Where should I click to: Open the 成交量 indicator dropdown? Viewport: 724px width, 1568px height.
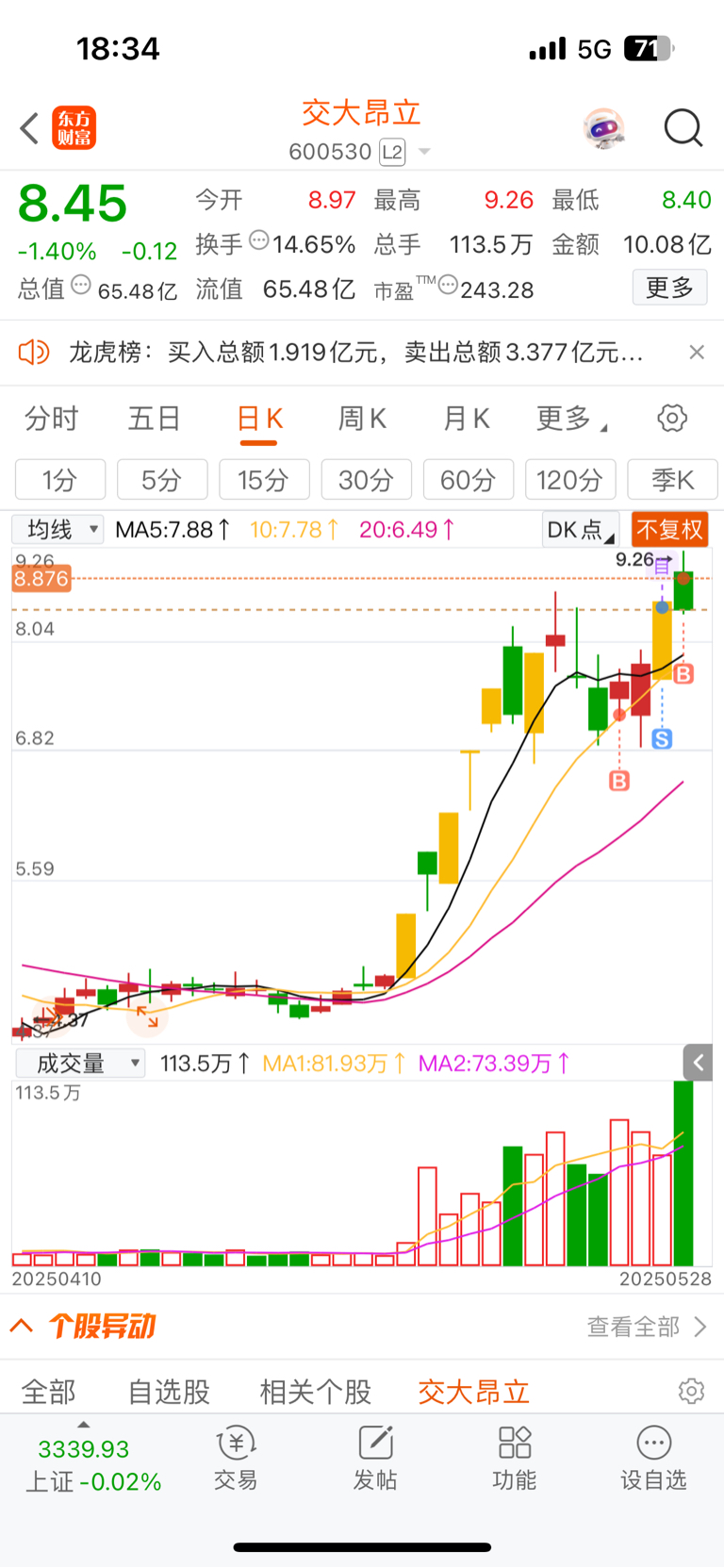pyautogui.click(x=79, y=1064)
